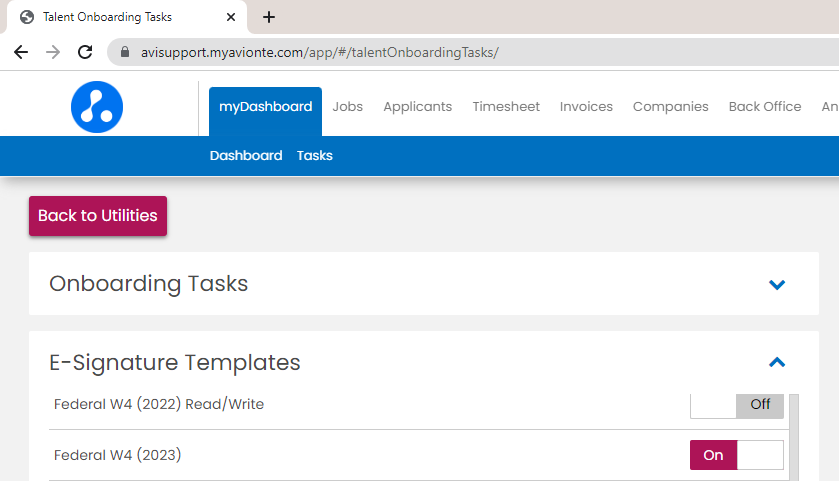
Task: Toggle Federal W4 (2022) Read/Write switch
Action: tap(737, 405)
